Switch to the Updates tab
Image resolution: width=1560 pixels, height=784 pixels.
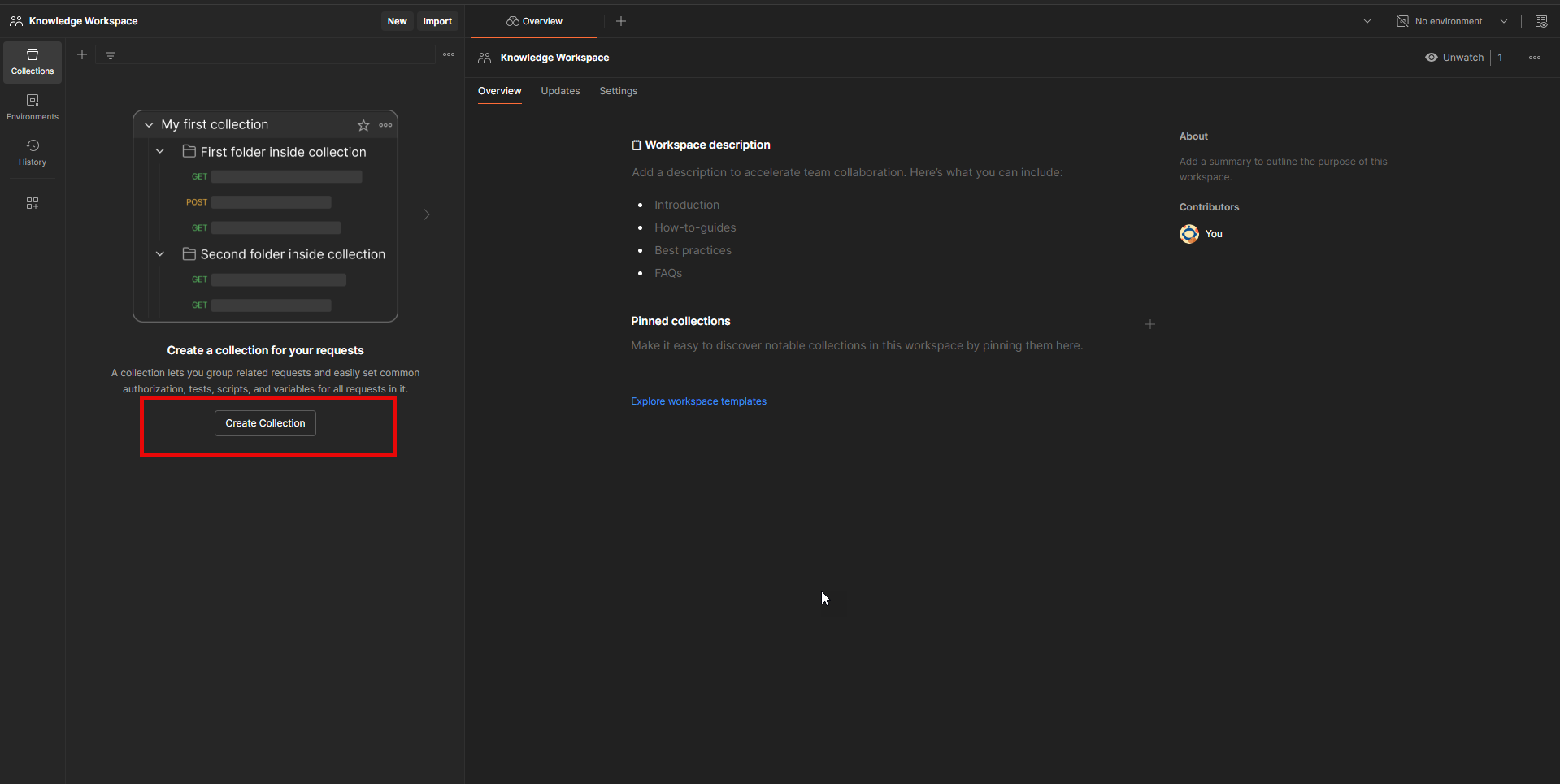(x=560, y=91)
